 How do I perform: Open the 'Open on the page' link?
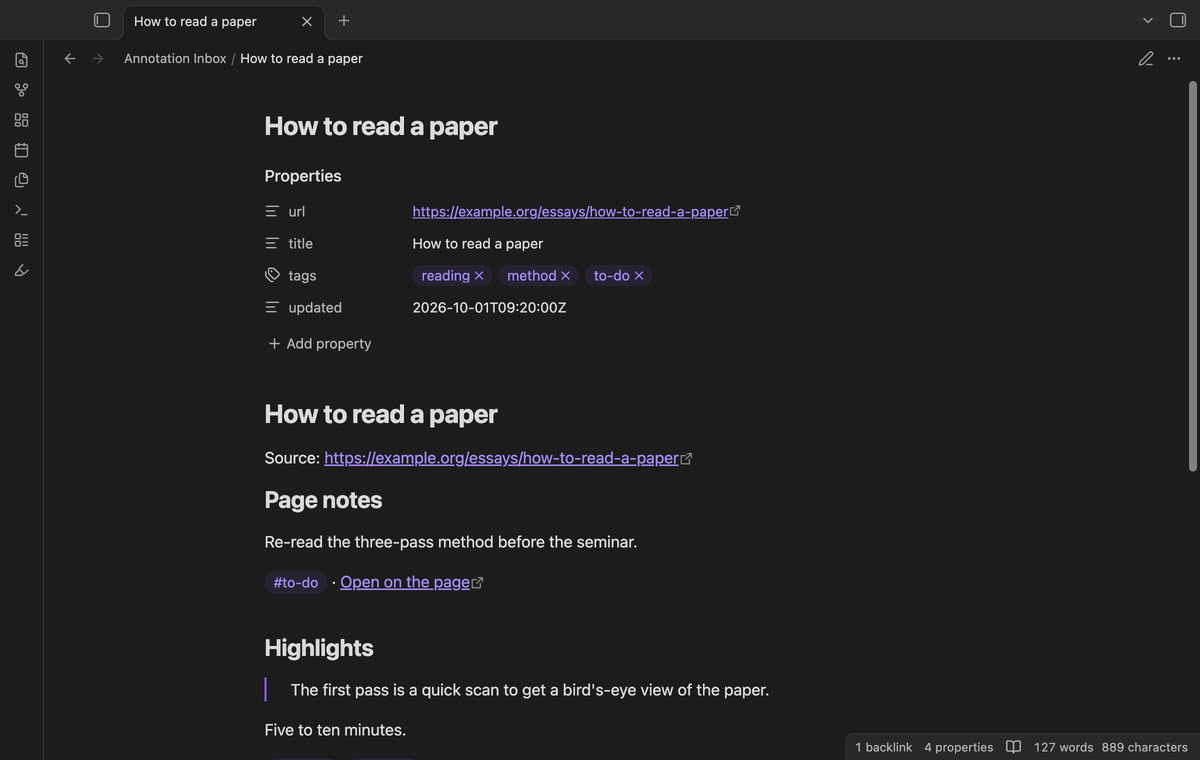tap(405, 582)
